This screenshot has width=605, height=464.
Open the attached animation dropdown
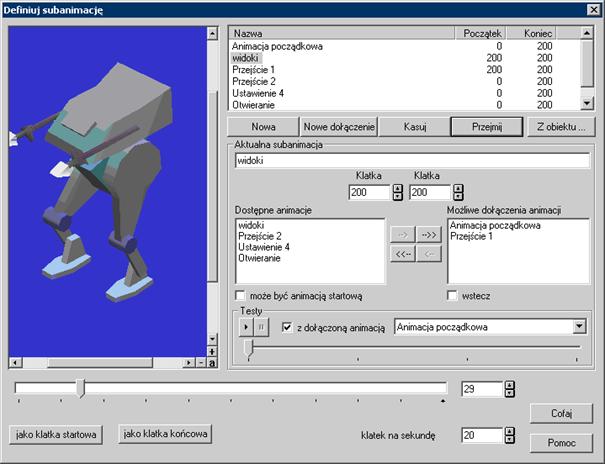point(579,327)
